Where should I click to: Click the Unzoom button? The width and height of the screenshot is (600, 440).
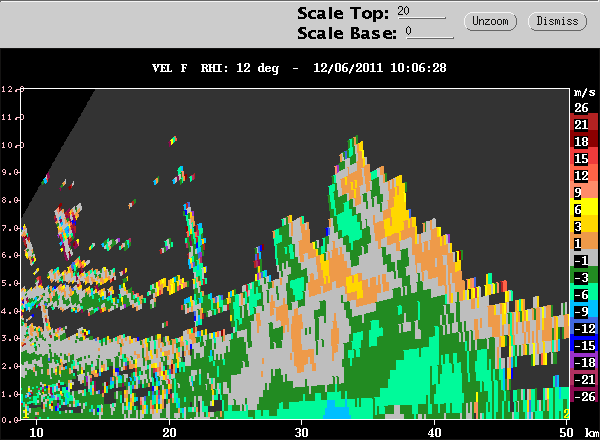(490, 21)
